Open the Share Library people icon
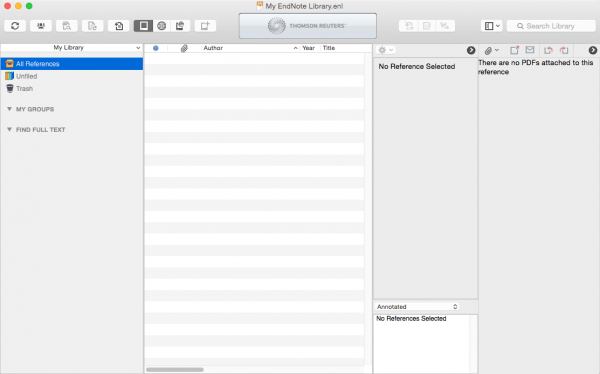The height and width of the screenshot is (374, 600). tap(41, 26)
